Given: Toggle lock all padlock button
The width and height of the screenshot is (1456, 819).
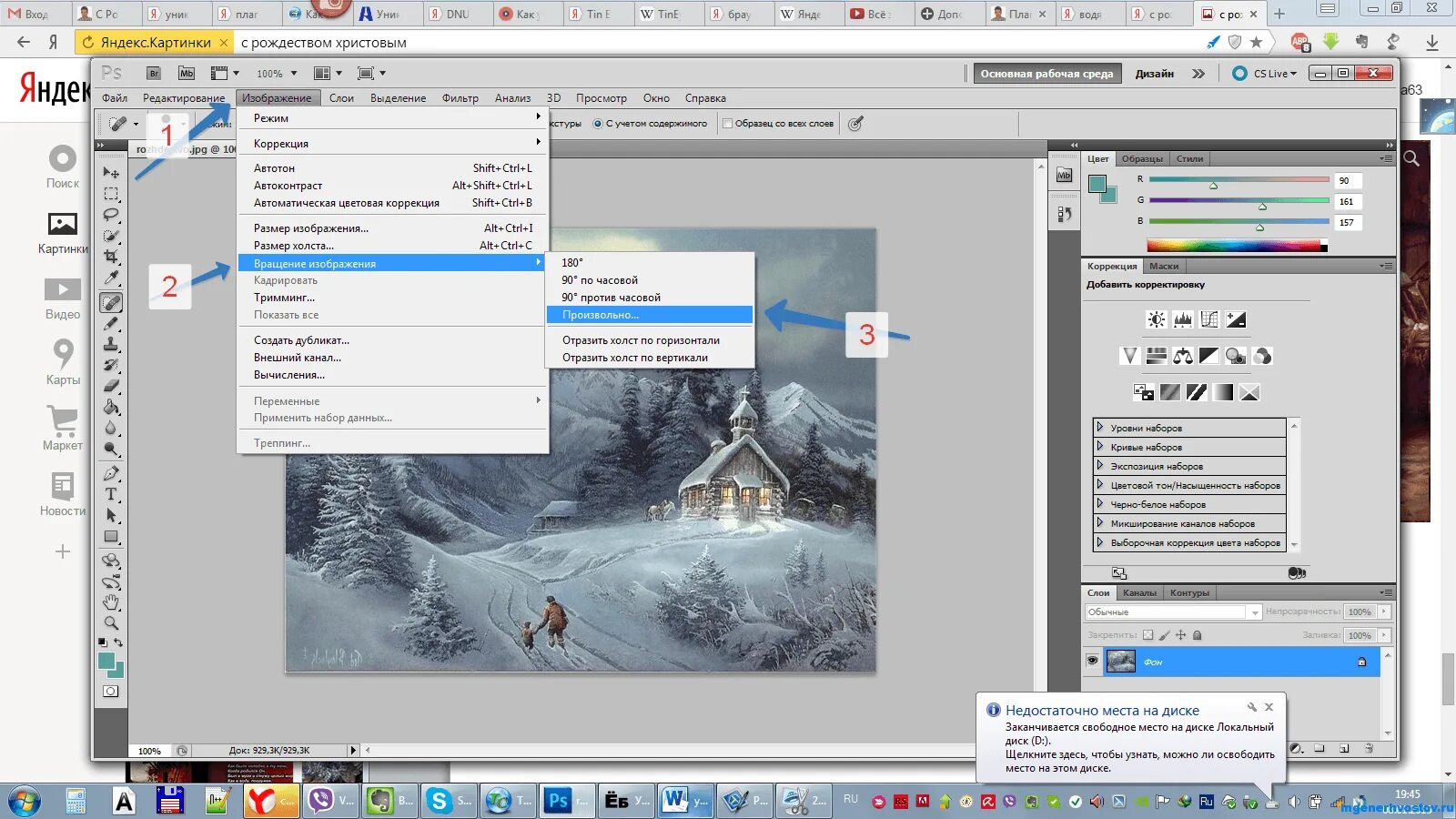Looking at the screenshot, I should (x=1198, y=635).
